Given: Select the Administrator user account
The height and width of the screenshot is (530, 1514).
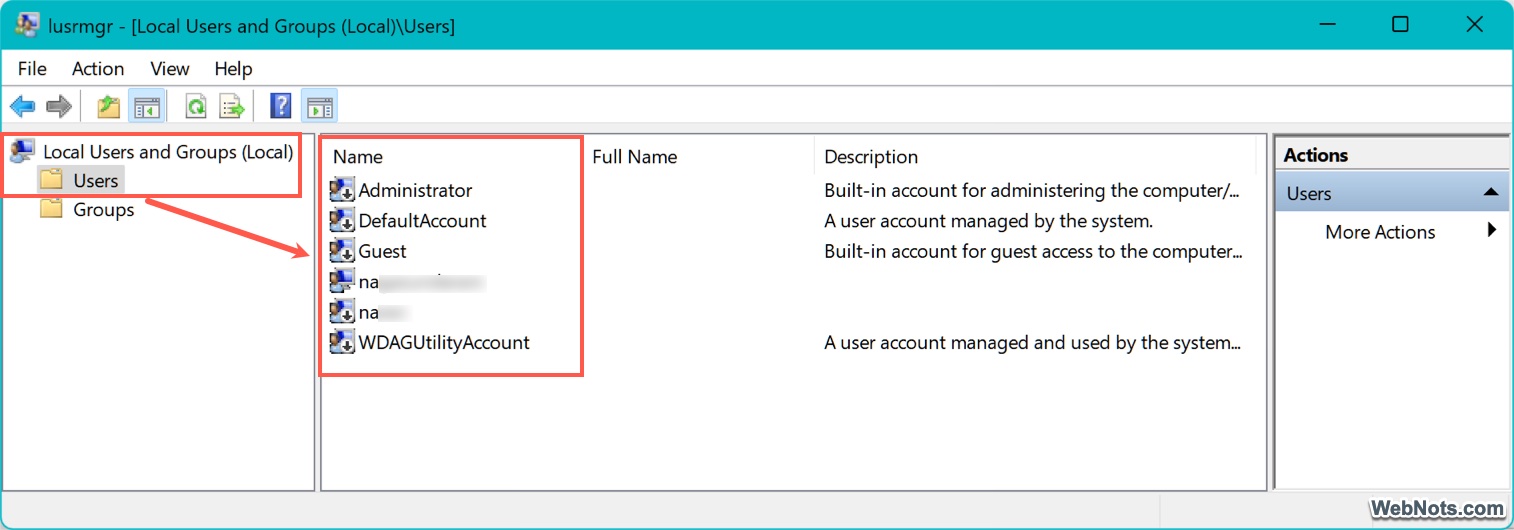Looking at the screenshot, I should pos(415,190).
